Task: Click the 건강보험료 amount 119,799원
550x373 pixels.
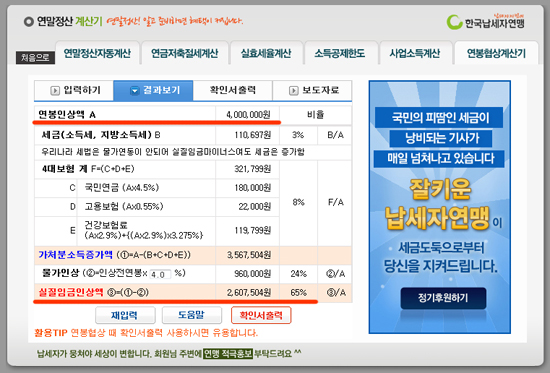Action: (253, 230)
